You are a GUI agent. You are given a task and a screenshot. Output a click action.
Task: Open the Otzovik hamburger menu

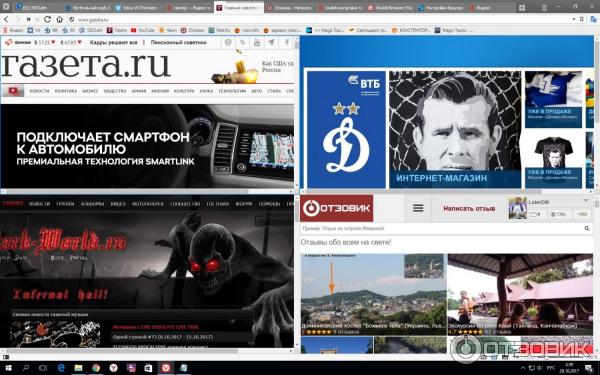418,208
